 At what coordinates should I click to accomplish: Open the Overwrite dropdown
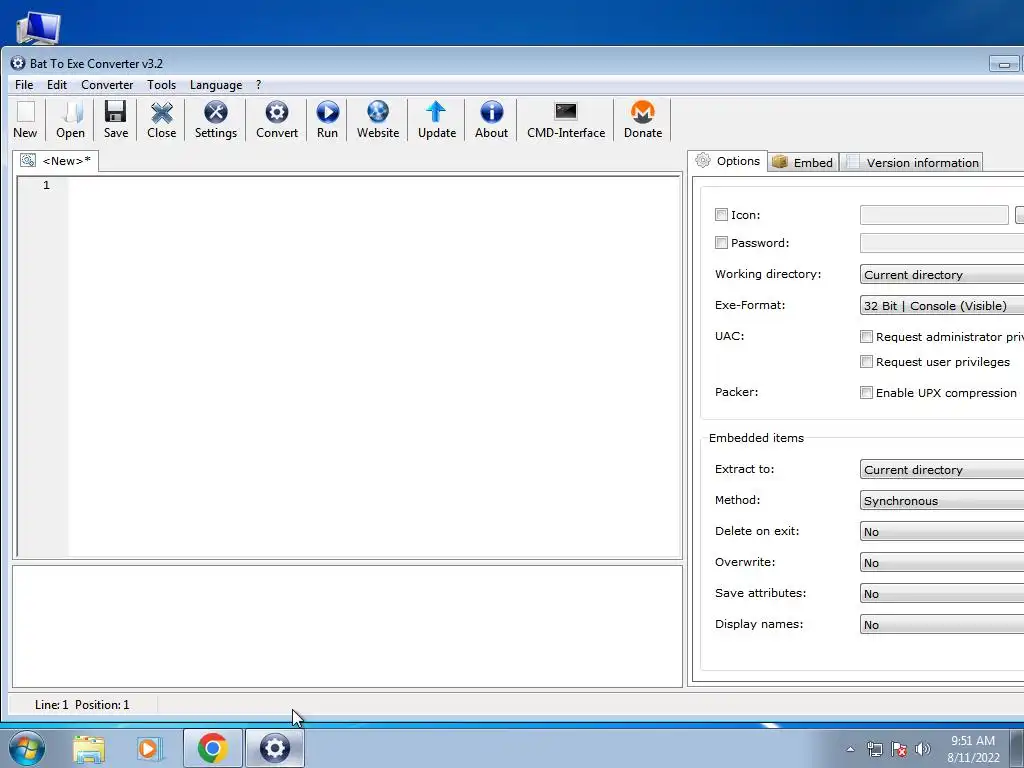942,562
